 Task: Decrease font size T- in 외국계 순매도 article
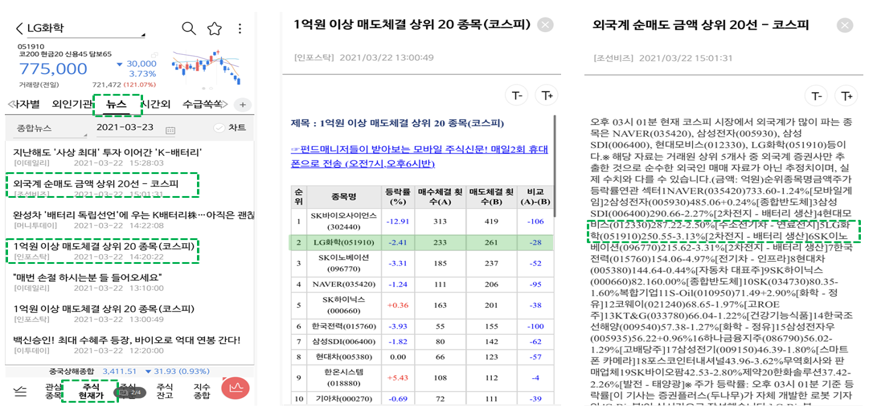coord(817,96)
